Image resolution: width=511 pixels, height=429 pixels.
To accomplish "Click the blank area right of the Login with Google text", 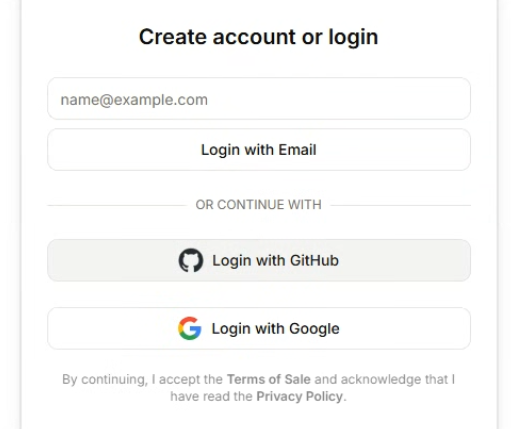I will (405, 328).
